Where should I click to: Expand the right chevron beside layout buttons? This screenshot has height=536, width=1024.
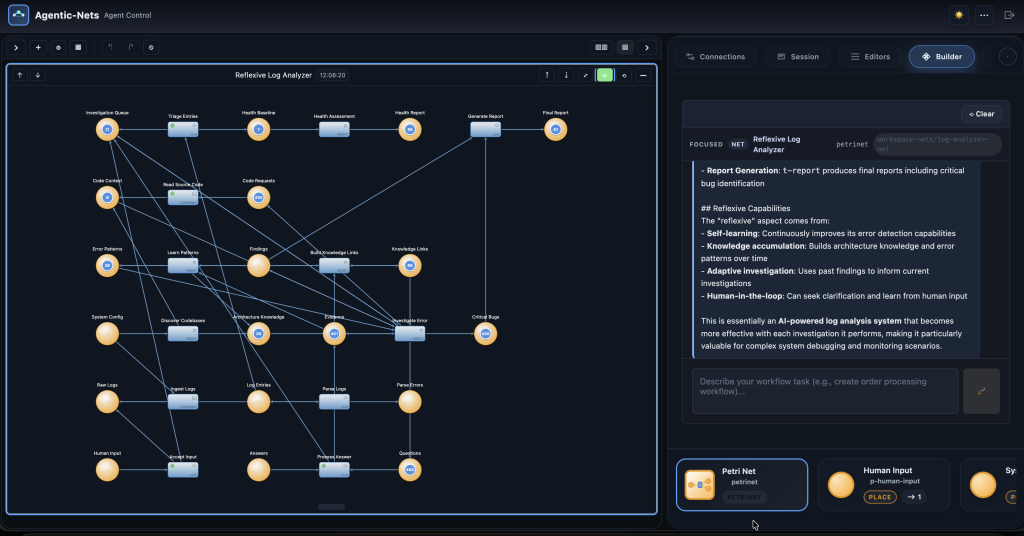pyautogui.click(x=647, y=47)
